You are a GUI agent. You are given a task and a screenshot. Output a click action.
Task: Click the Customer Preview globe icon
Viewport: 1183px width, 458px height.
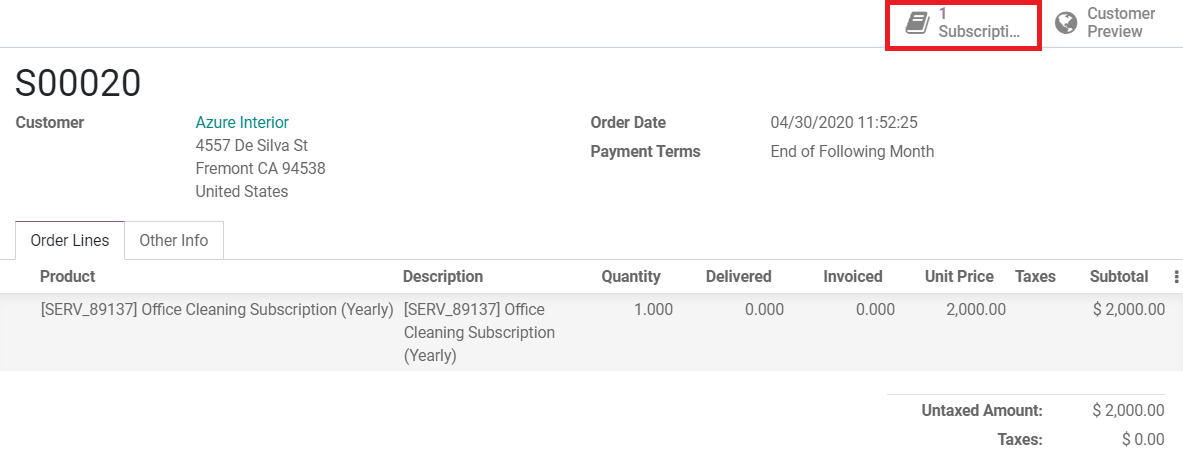1066,23
